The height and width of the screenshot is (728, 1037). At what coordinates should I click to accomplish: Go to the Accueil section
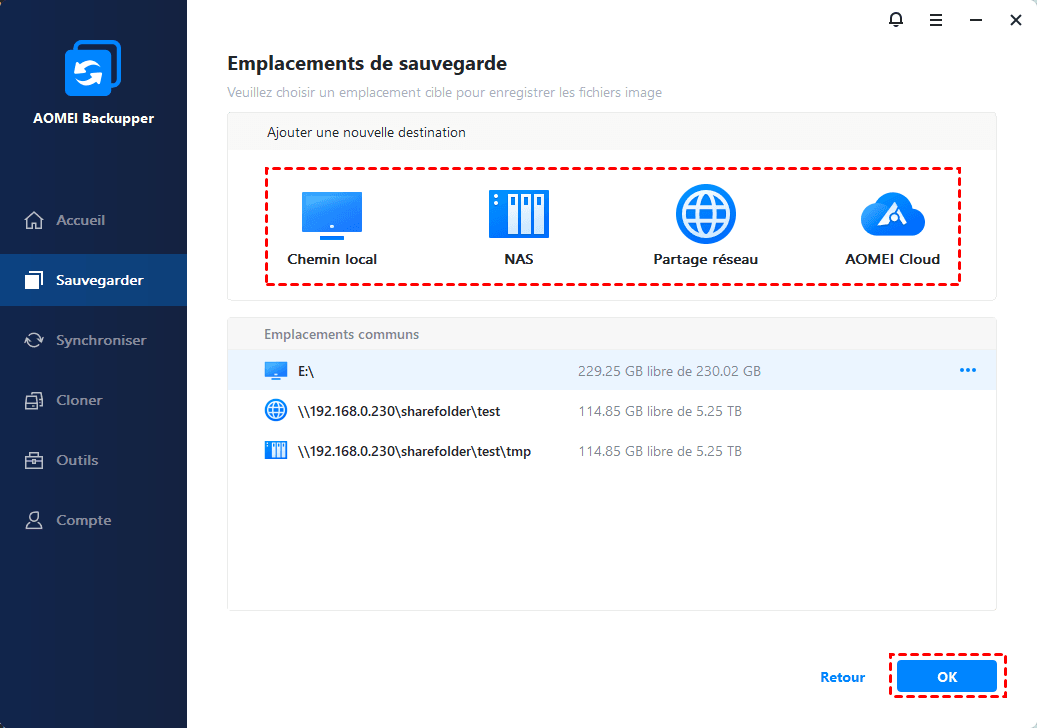93,220
